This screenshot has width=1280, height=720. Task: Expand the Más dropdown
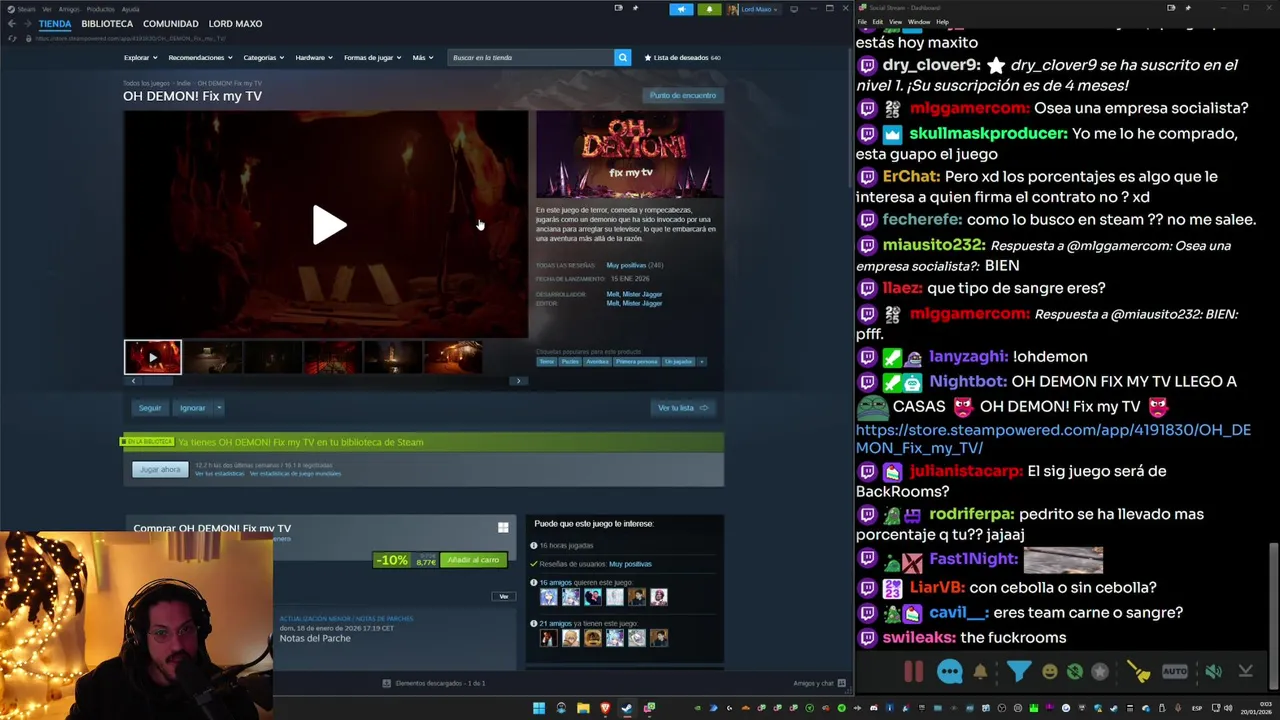coord(423,58)
